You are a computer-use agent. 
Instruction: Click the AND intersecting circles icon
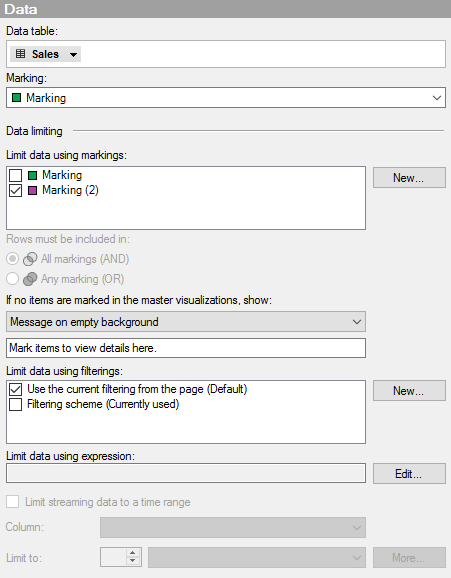click(30, 259)
